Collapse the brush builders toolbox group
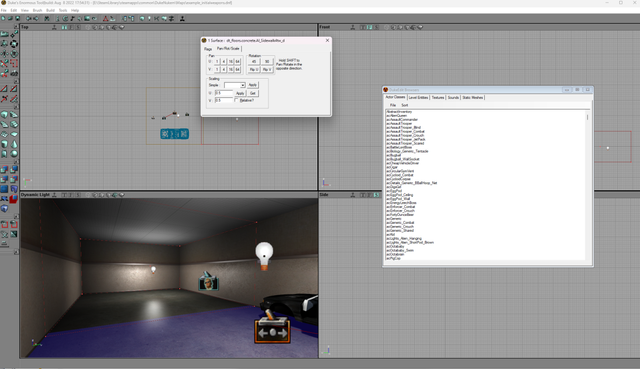Screen dimensions: 640x369 [x=16, y=106]
